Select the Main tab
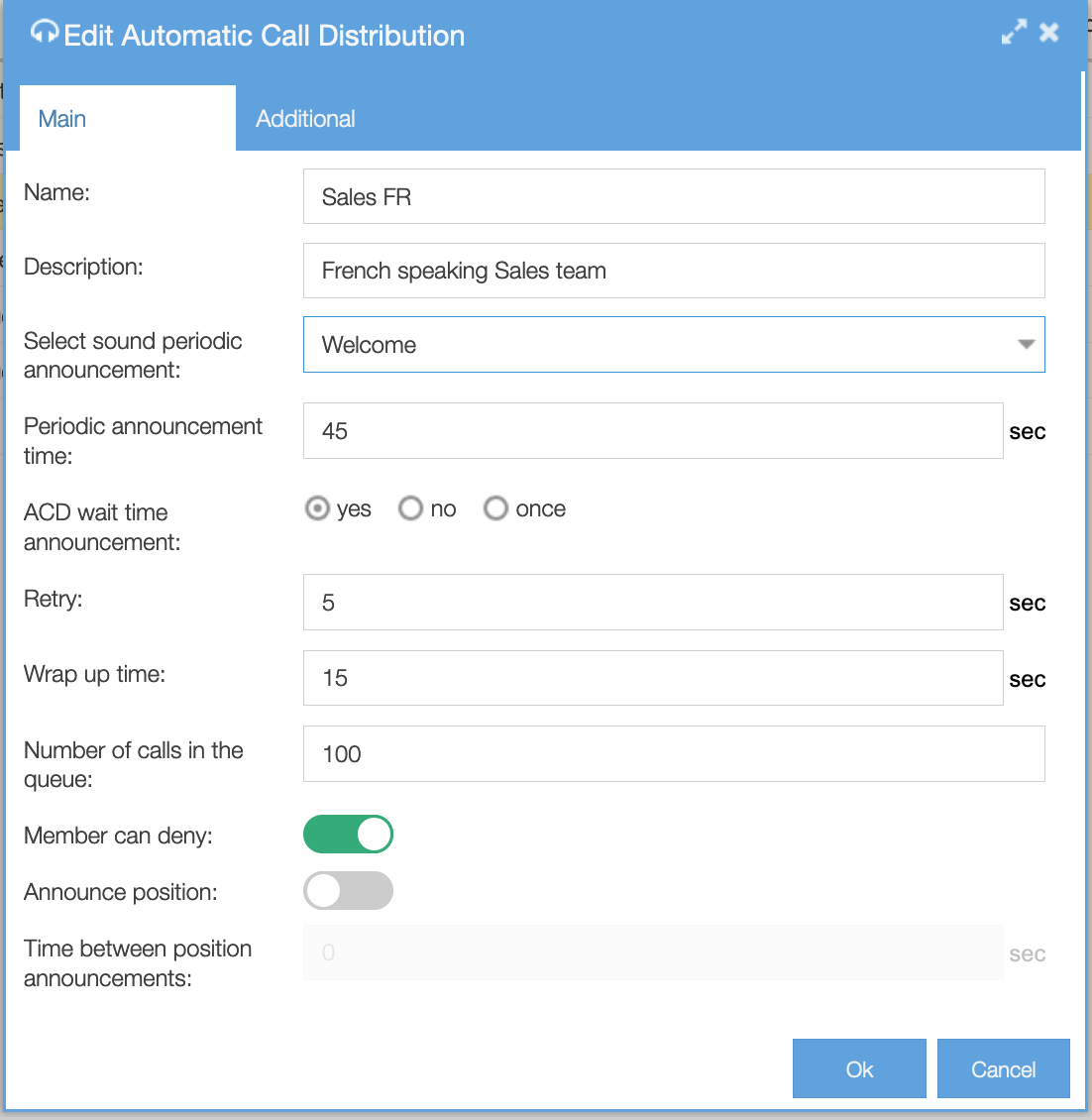The width and height of the screenshot is (1092, 1120). pyautogui.click(x=61, y=118)
